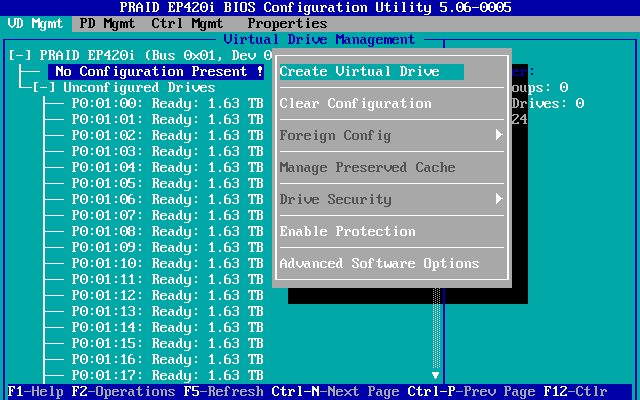Pick drive P0:01:08 from unconfigured drives
Screen dimensions: 640x400
pos(167,232)
